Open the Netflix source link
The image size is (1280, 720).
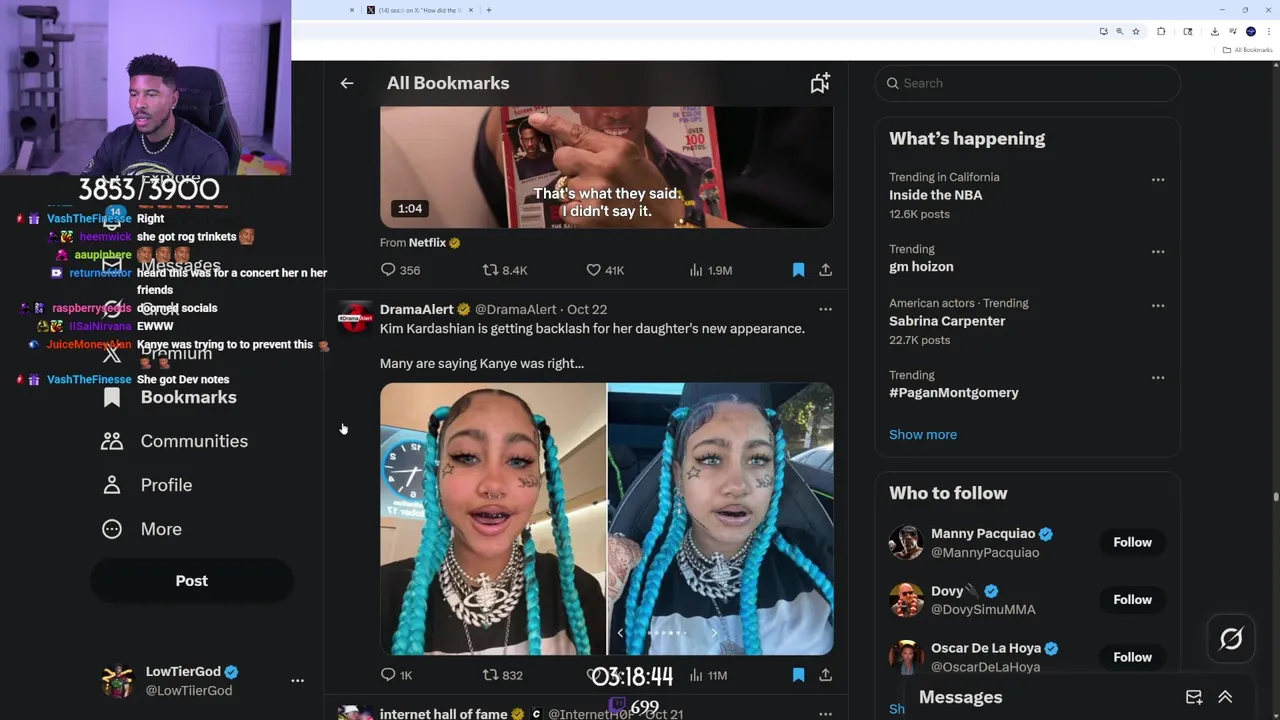427,243
